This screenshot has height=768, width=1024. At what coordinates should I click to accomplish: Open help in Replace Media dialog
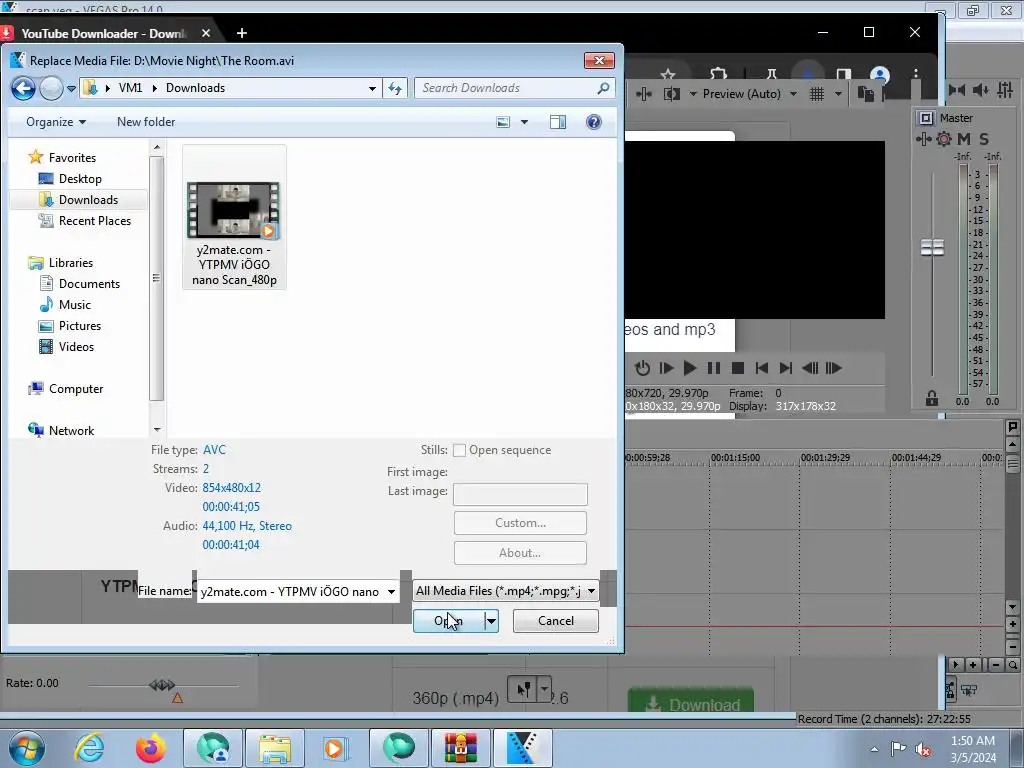pos(594,122)
